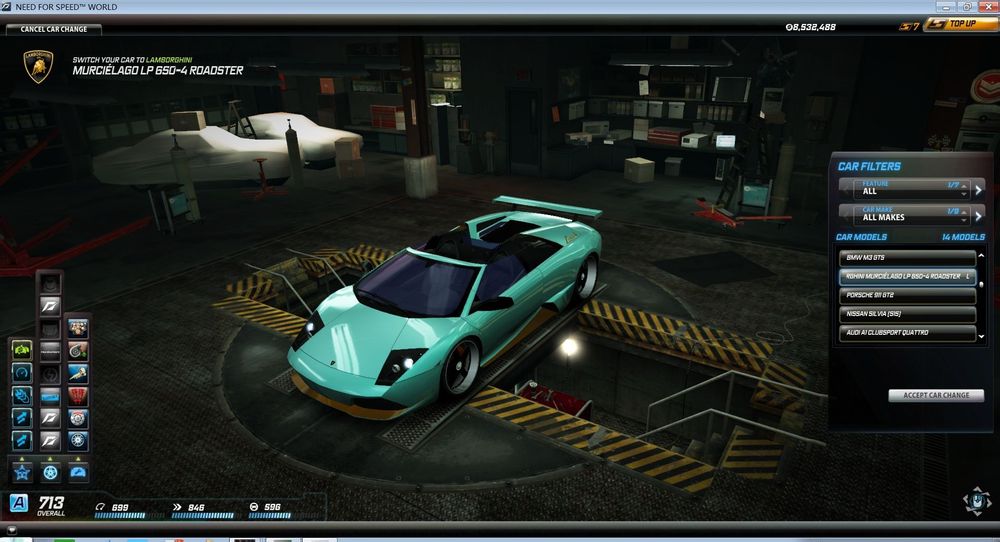The height and width of the screenshot is (542, 1000).
Task: Open the transmission driveshaft part icon
Action: click(78, 373)
